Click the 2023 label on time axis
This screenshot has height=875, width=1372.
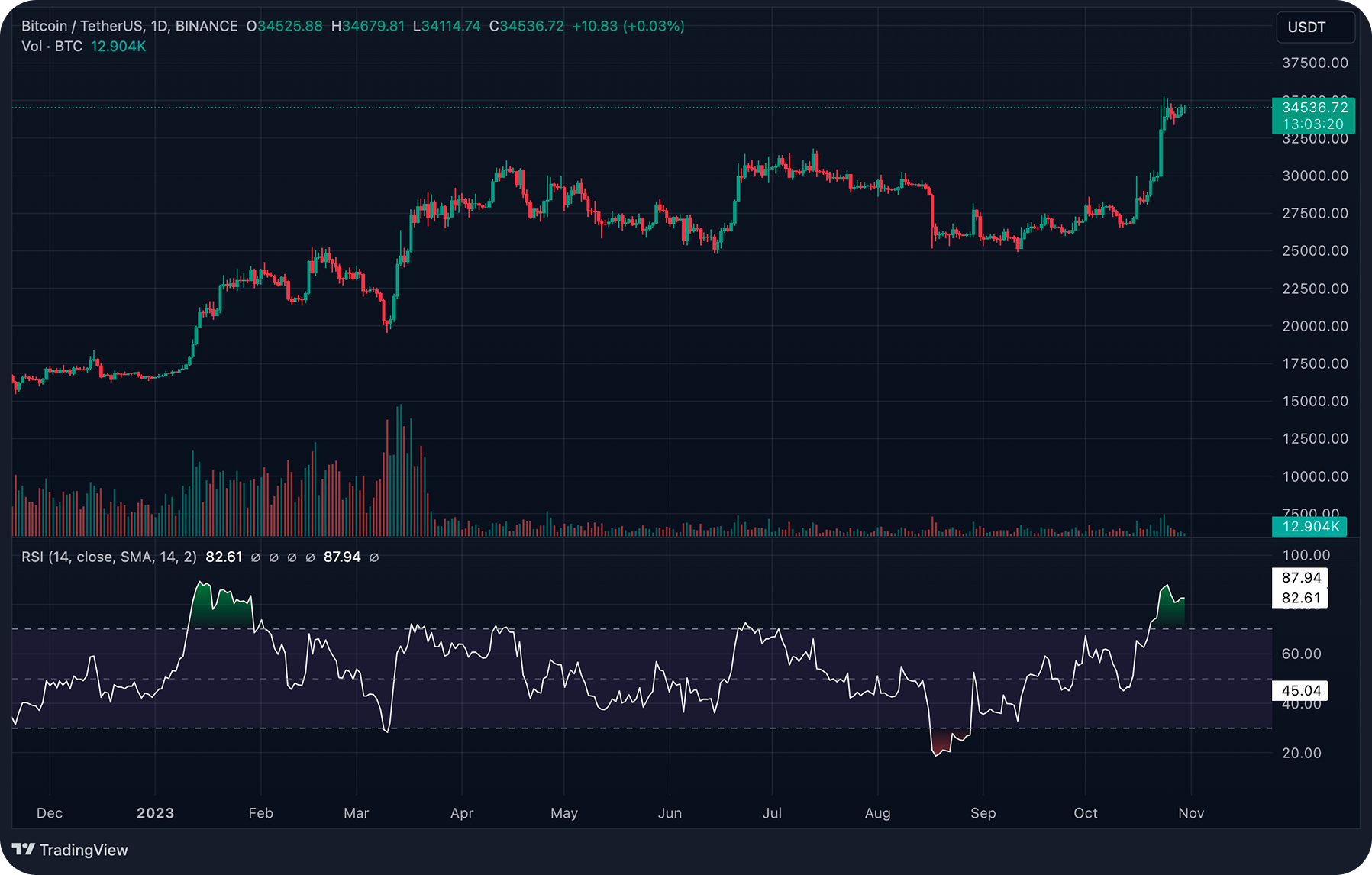[156, 813]
